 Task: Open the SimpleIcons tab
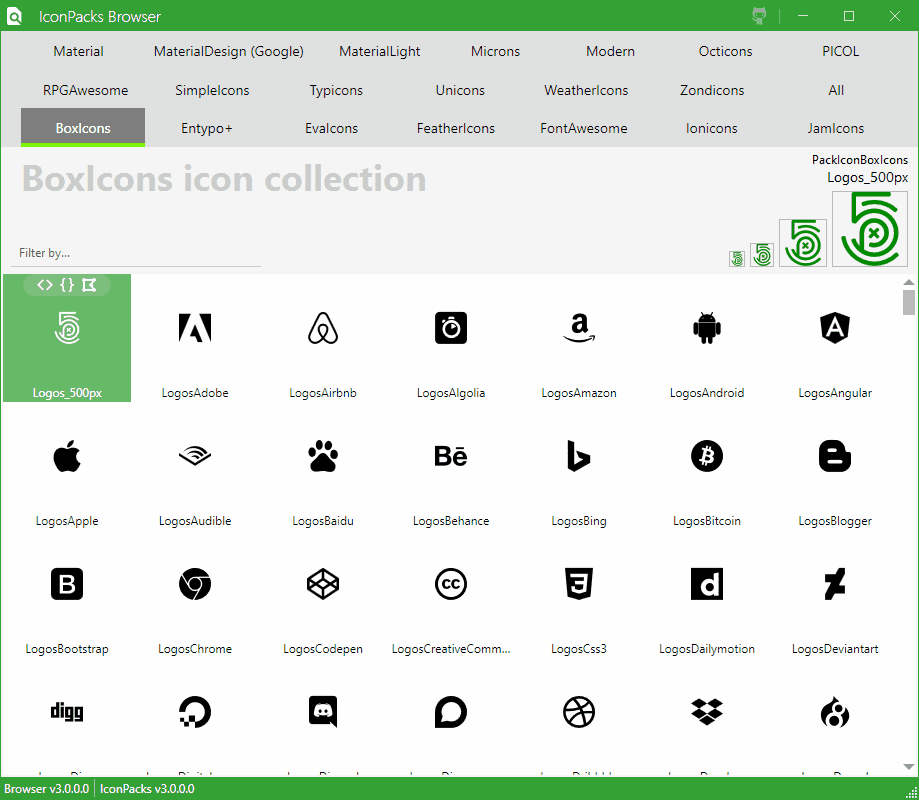pos(212,90)
